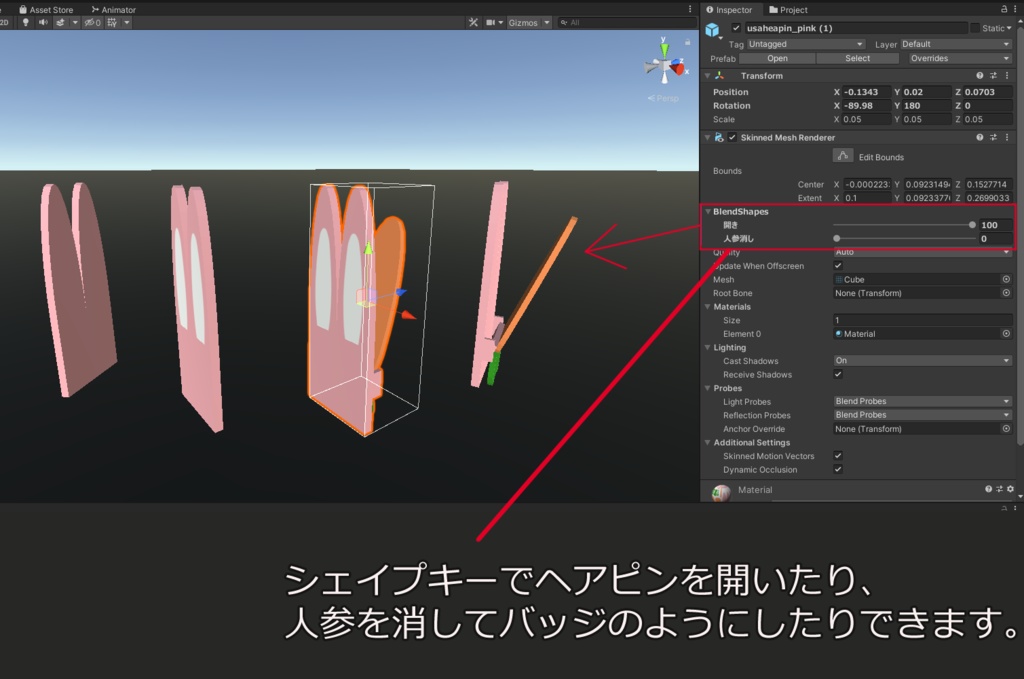The height and width of the screenshot is (679, 1024).
Task: Switch to the Animator tab
Action: point(114,10)
